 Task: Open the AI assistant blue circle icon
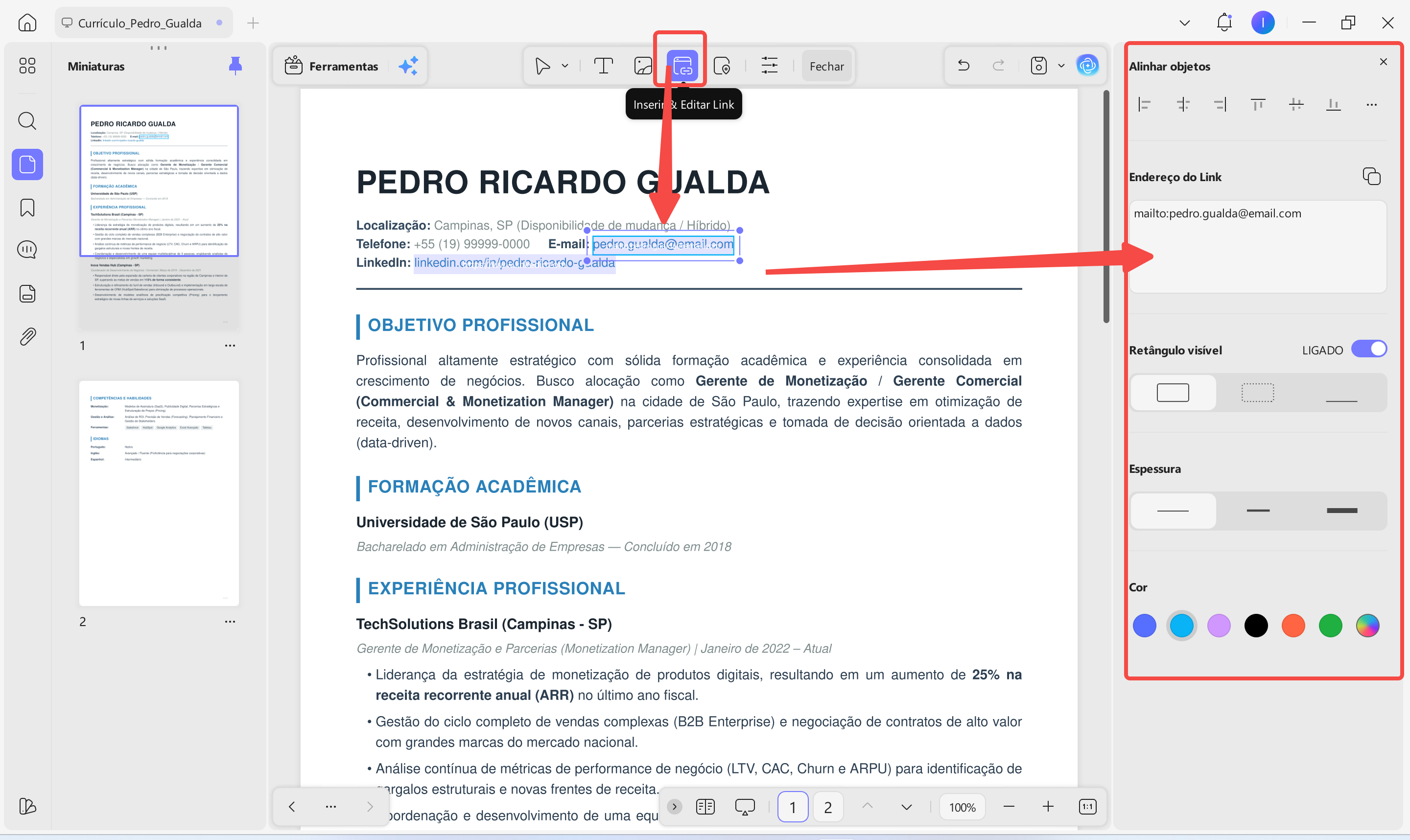pos(1087,66)
